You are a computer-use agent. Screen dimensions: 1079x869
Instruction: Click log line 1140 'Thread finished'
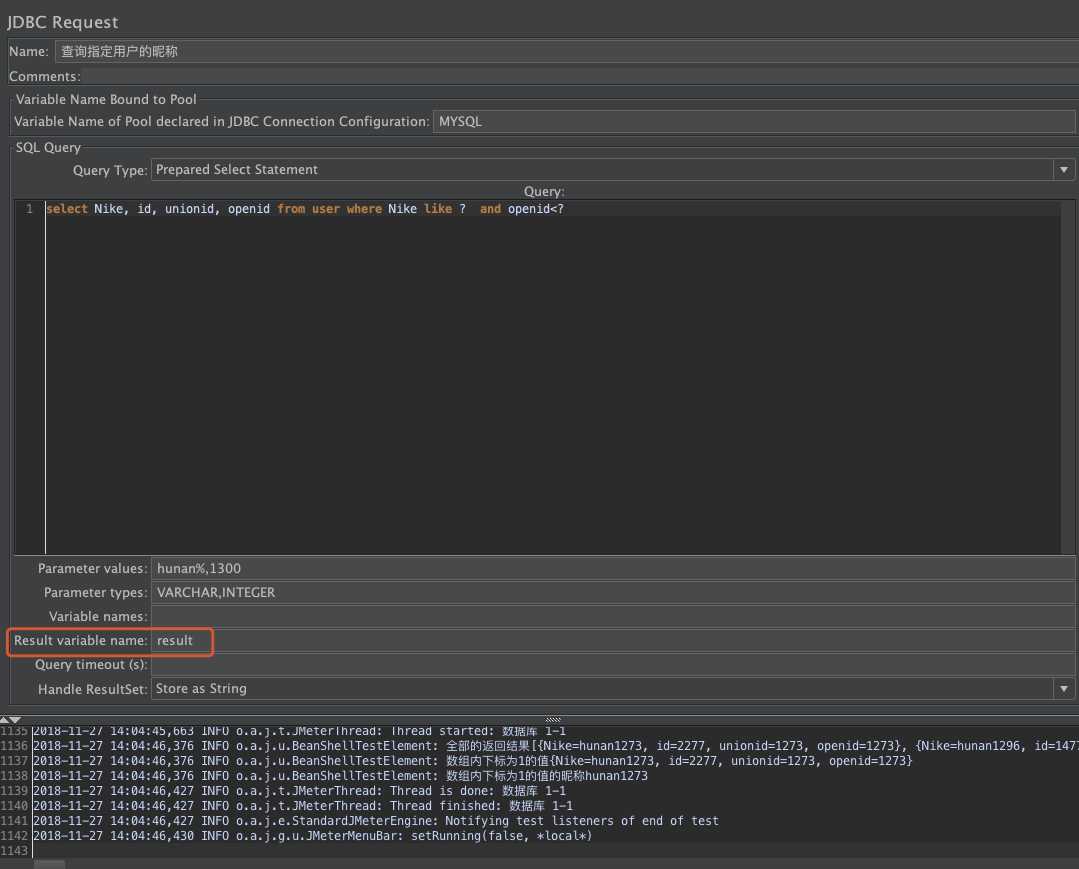click(303, 806)
